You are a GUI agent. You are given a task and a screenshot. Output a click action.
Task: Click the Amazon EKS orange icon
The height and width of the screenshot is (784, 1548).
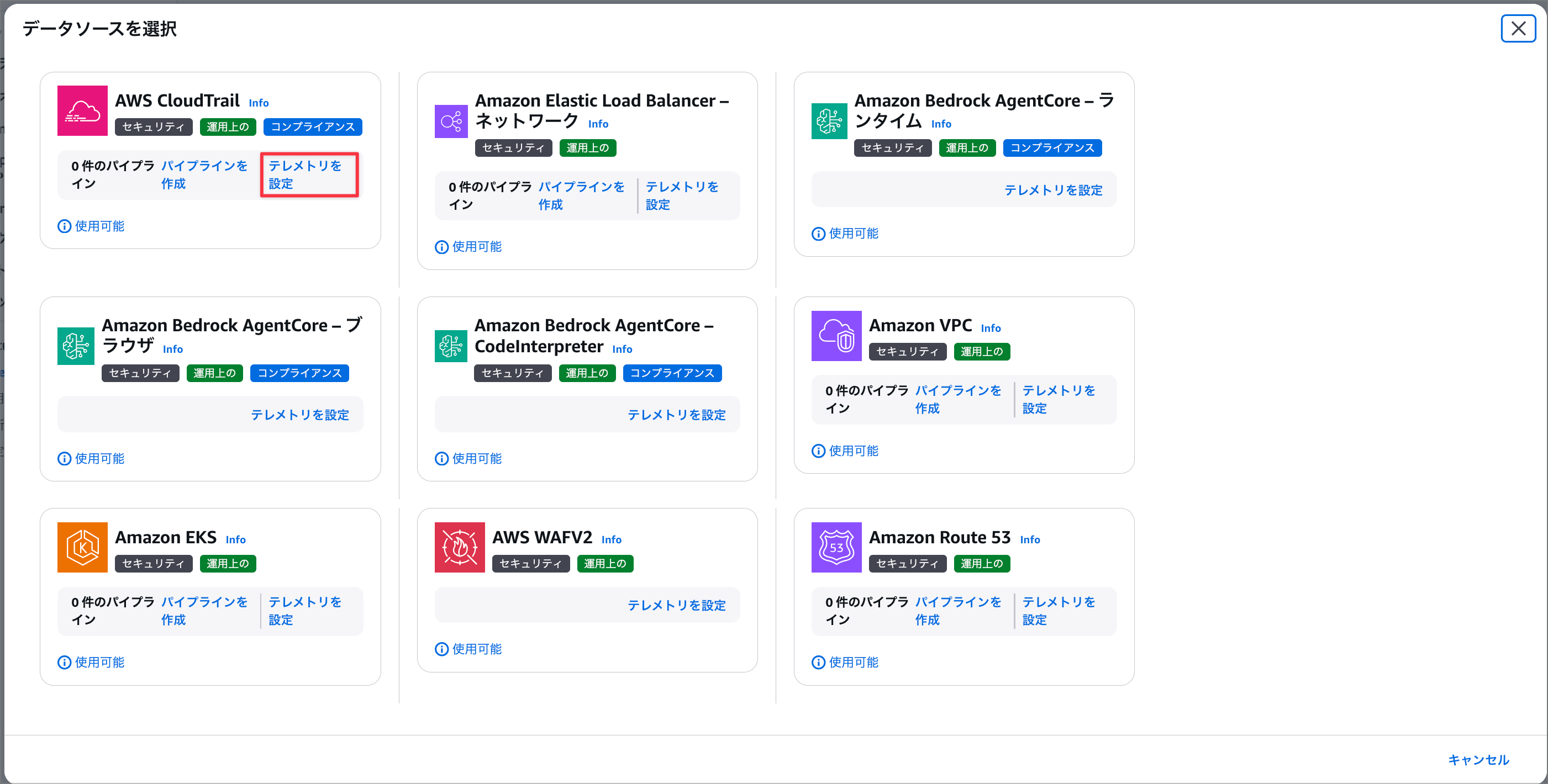82,547
